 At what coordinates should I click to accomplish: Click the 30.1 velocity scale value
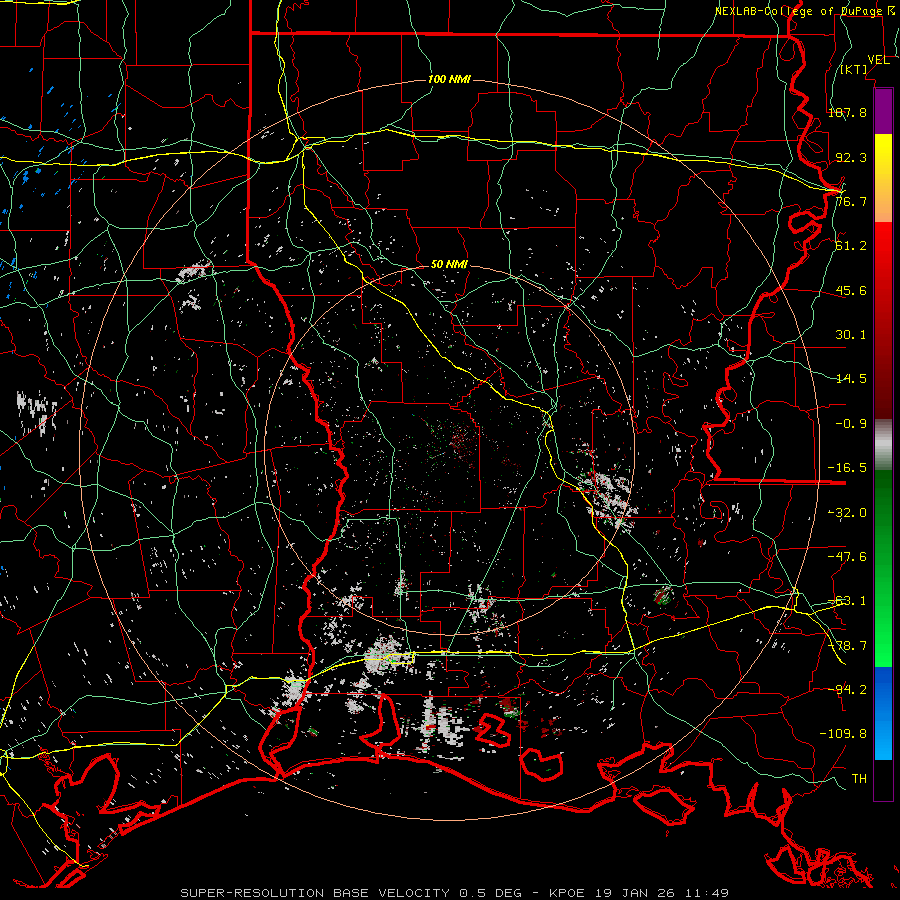[x=851, y=334]
